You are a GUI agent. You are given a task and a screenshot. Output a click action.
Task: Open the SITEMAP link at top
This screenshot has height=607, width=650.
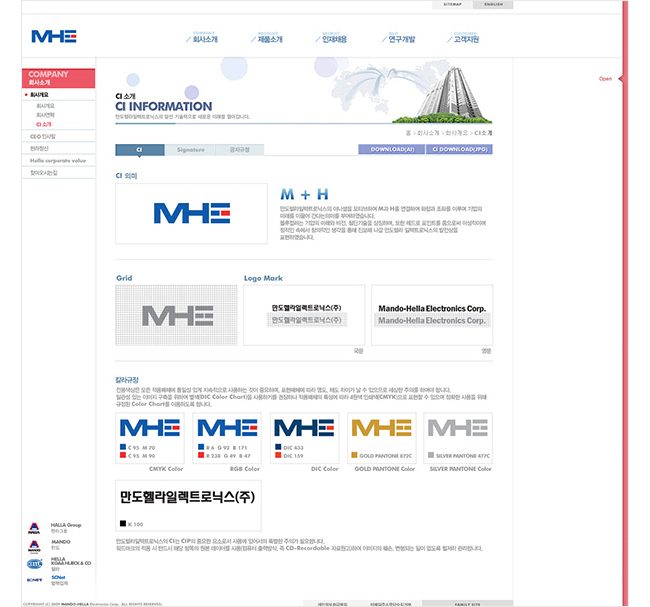[x=452, y=4]
